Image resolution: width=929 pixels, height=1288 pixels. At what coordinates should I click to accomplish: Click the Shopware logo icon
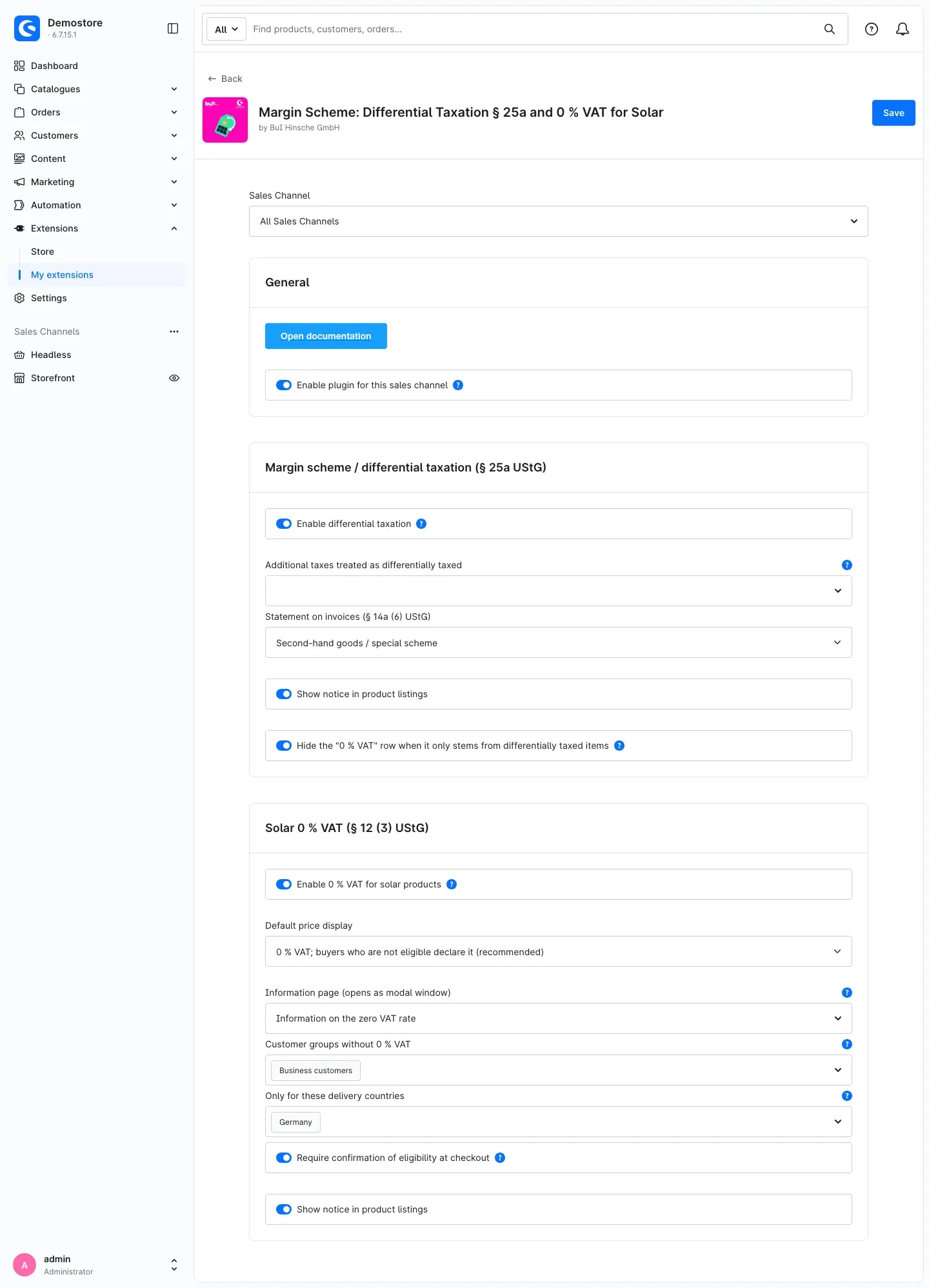pyautogui.click(x=27, y=28)
